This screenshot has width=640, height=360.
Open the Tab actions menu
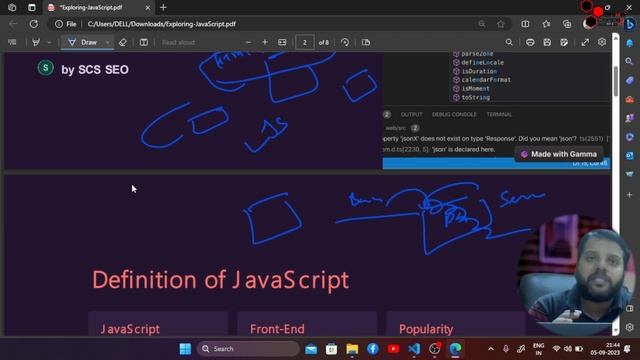[x=32, y=7]
